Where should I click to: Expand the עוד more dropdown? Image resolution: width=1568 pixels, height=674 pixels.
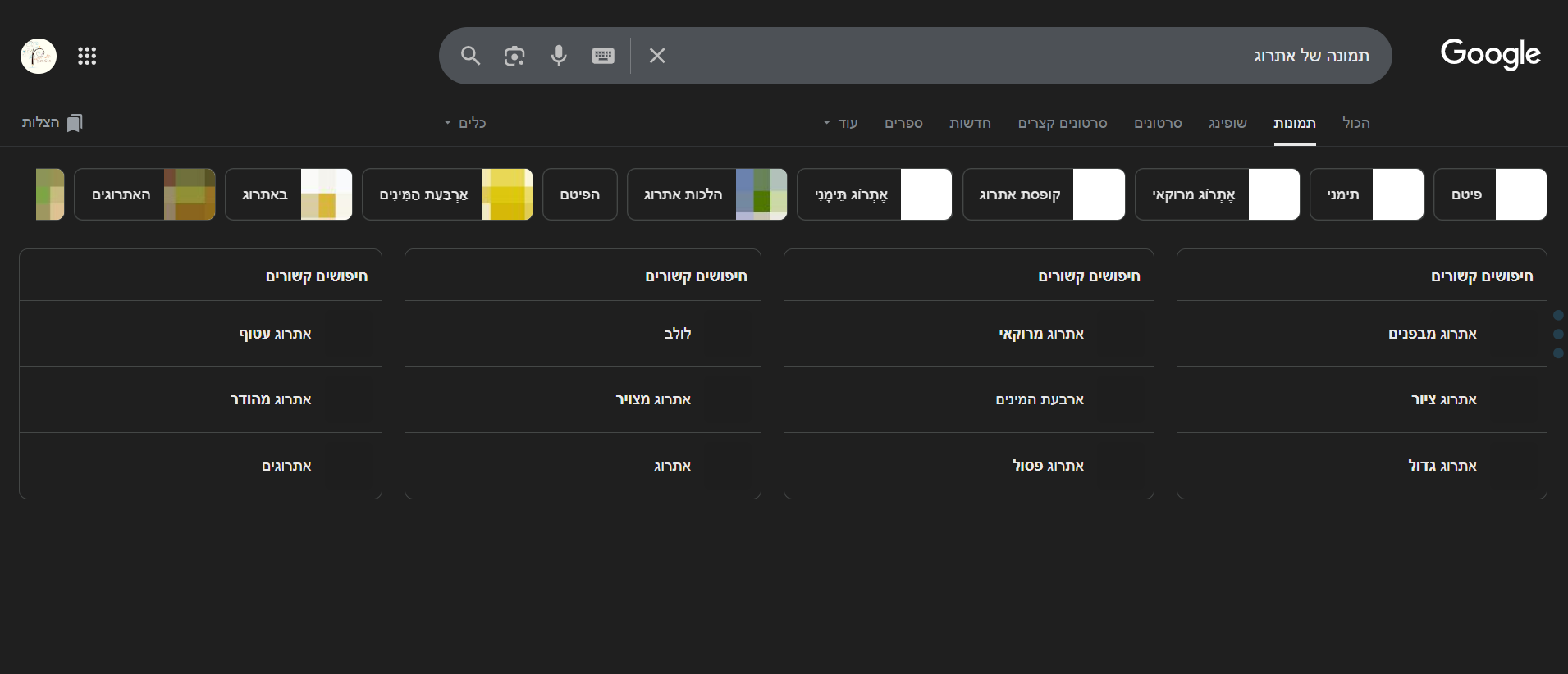[x=840, y=123]
